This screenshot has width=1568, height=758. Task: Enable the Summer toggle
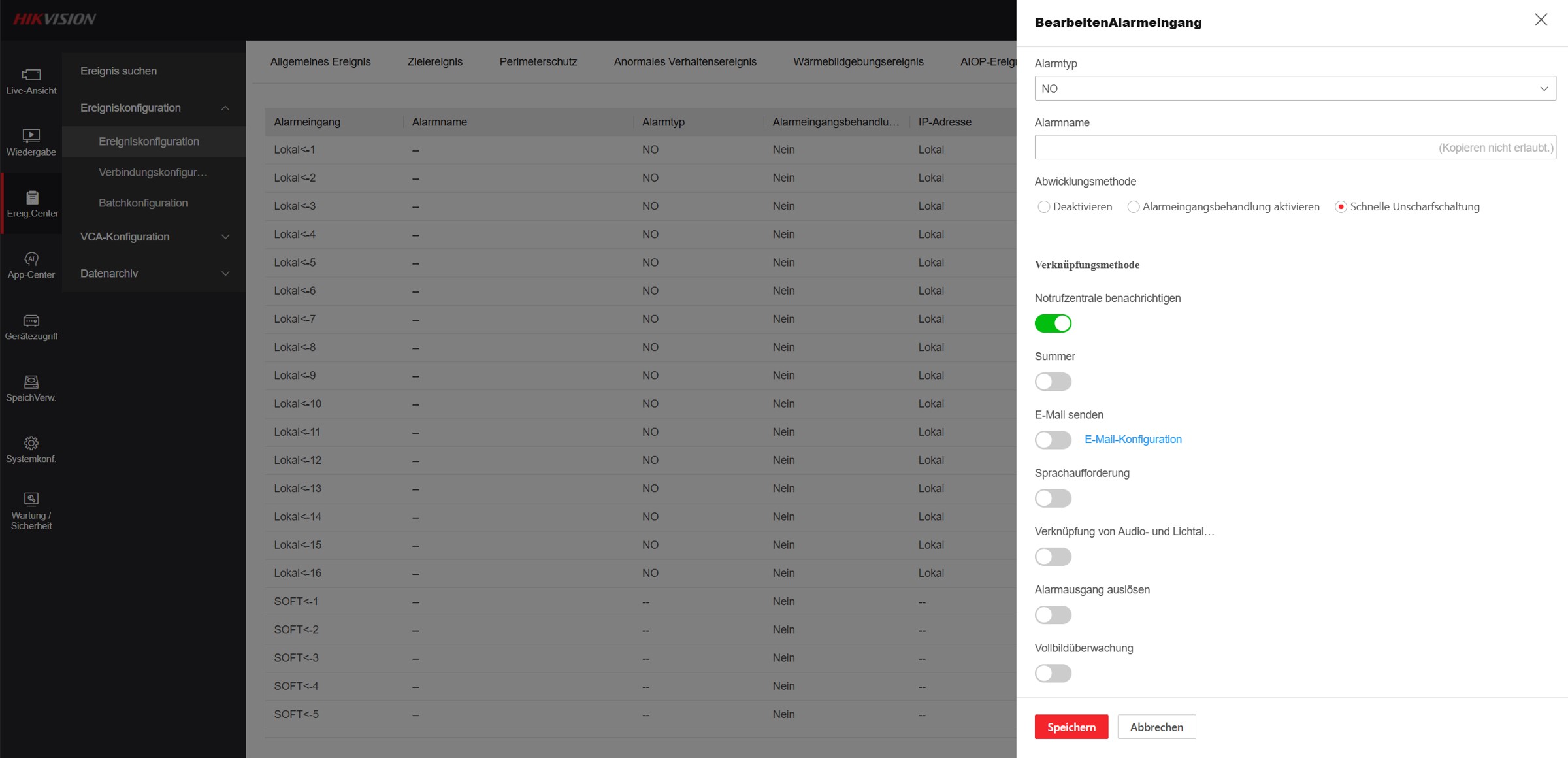tap(1053, 382)
